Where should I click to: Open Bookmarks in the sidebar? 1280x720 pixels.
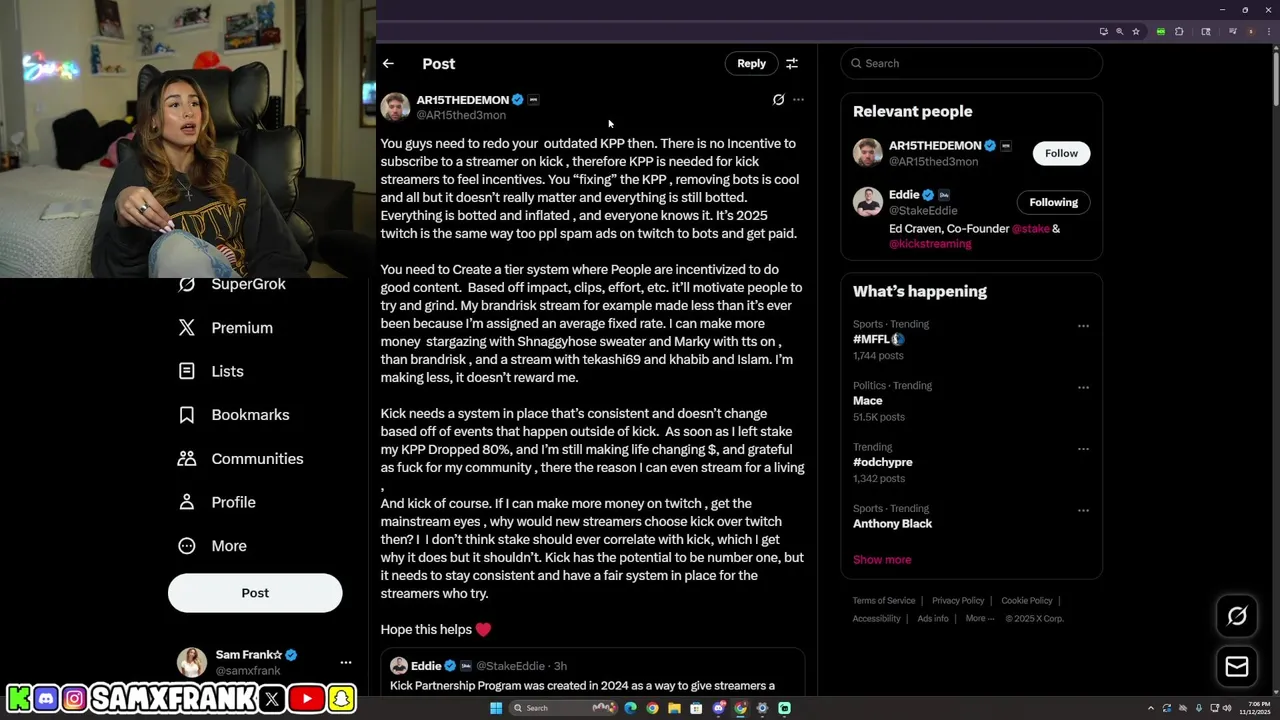(234, 415)
